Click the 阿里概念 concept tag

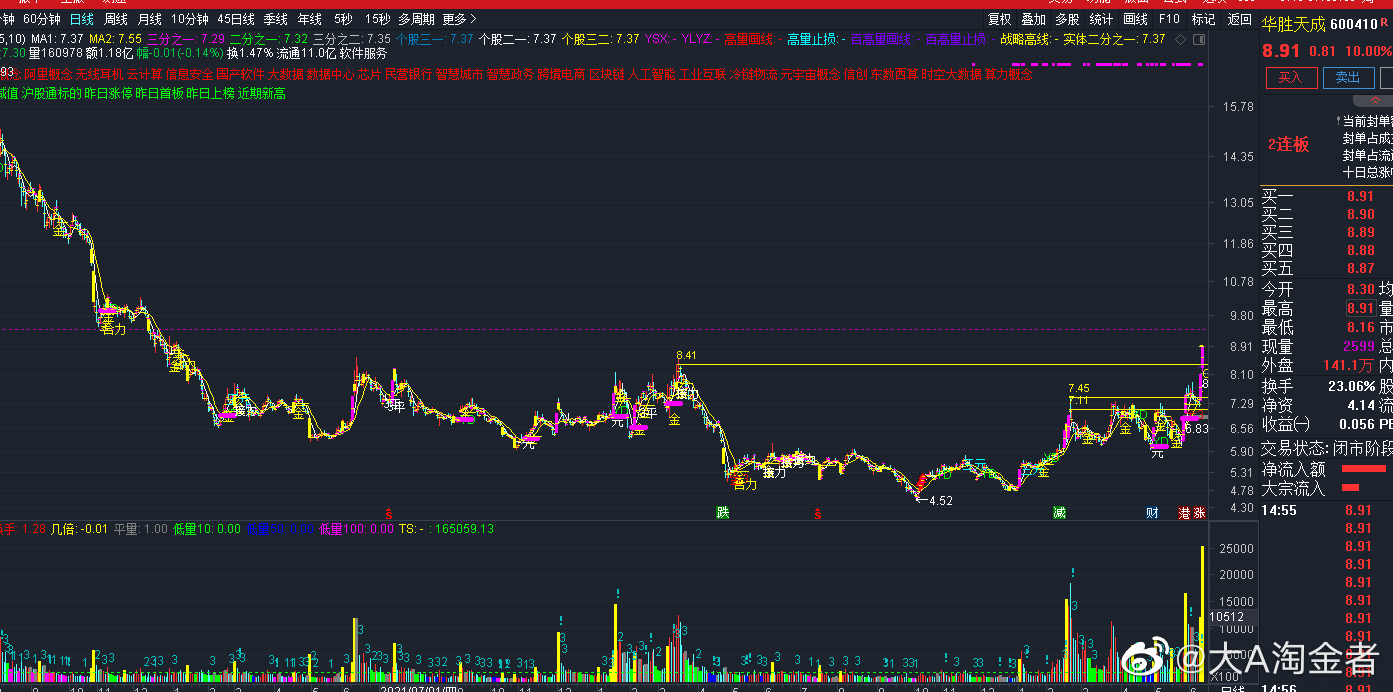coord(48,74)
